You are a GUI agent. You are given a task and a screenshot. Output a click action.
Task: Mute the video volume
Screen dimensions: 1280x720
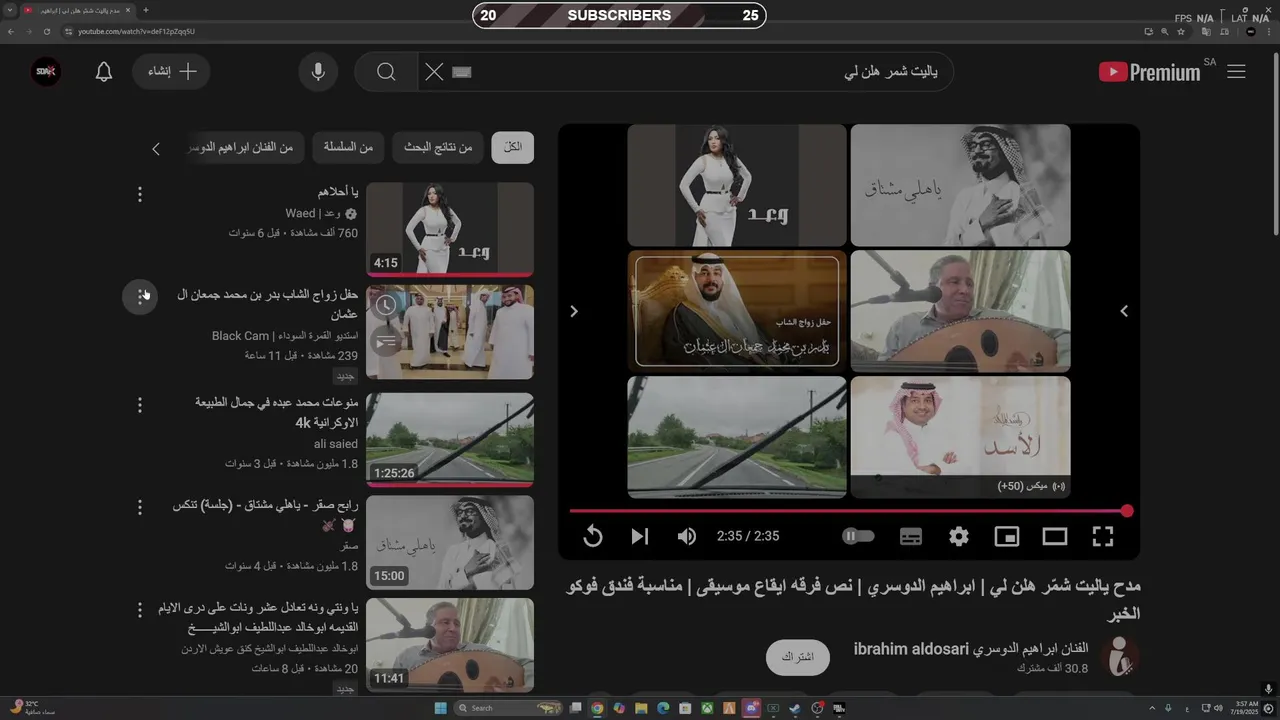coord(687,537)
